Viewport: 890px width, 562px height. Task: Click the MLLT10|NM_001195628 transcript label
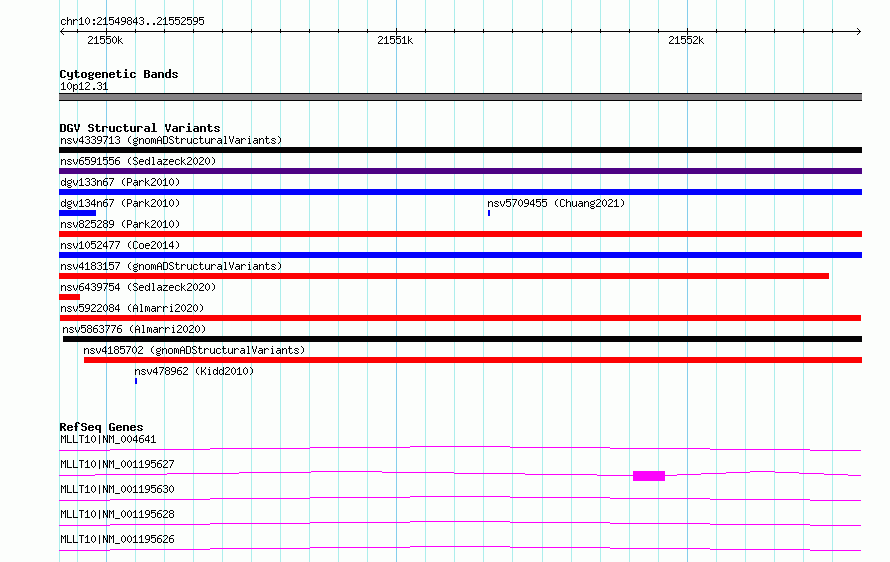(x=117, y=514)
